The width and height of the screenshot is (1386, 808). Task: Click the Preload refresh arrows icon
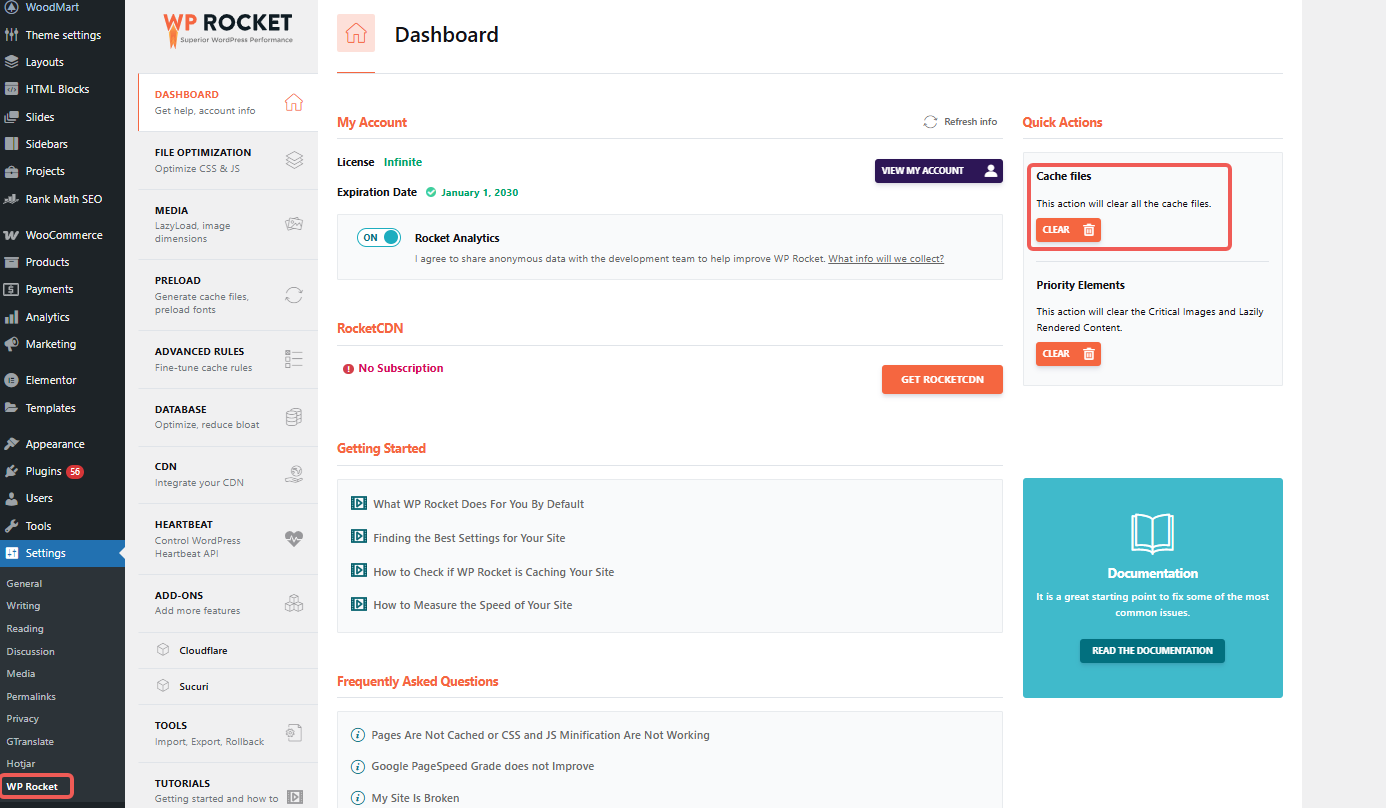point(294,295)
